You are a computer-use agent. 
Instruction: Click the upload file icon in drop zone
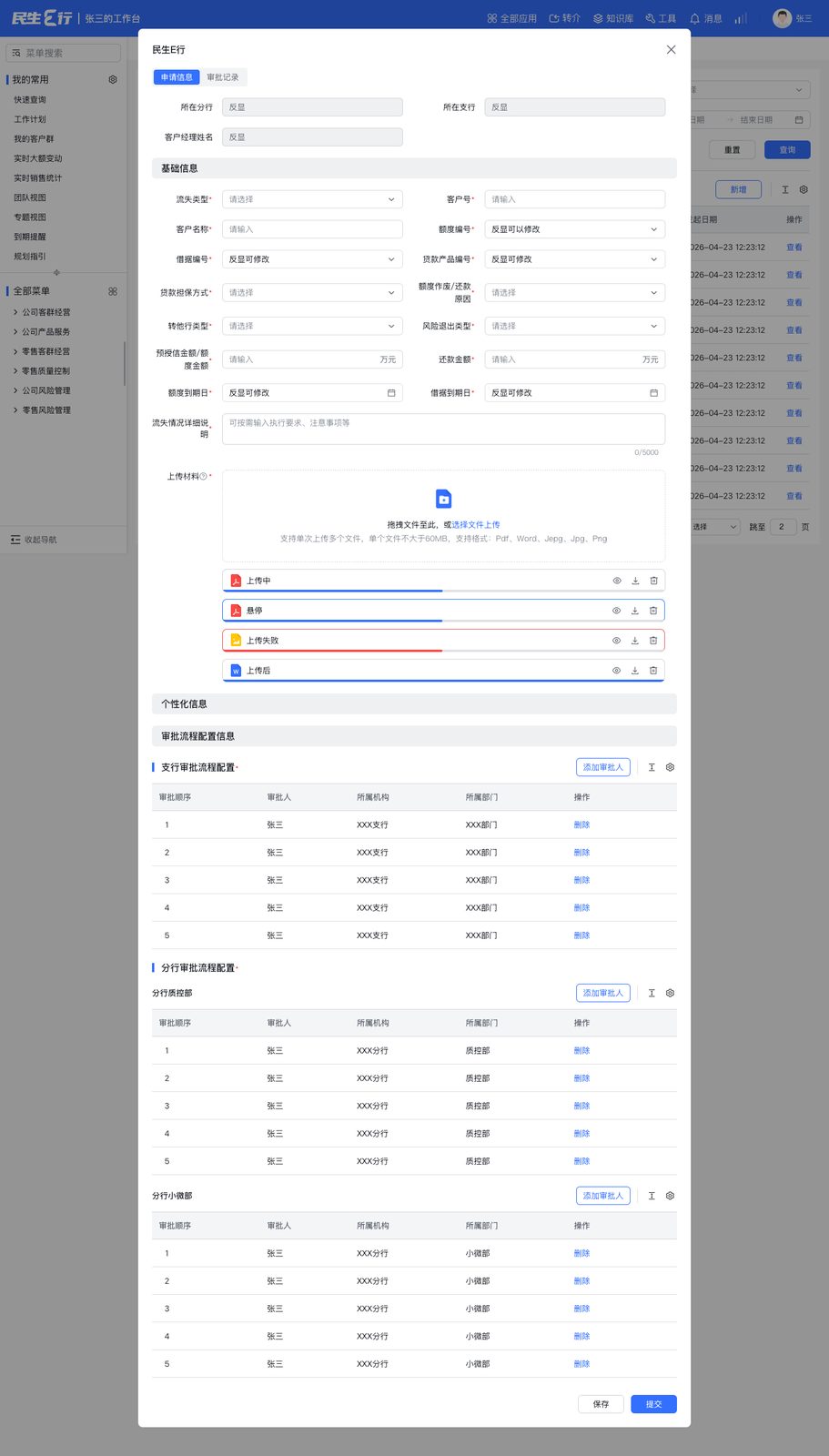pos(444,499)
